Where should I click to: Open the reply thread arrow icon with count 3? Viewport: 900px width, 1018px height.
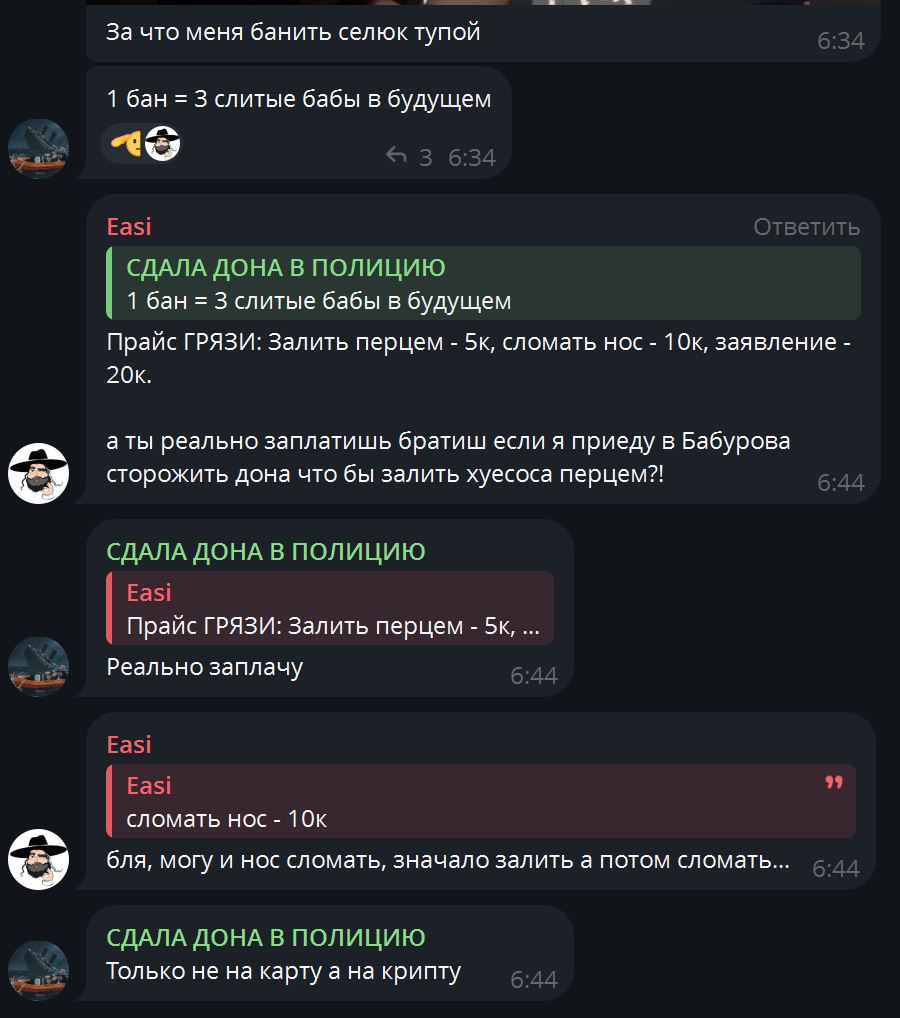396,156
